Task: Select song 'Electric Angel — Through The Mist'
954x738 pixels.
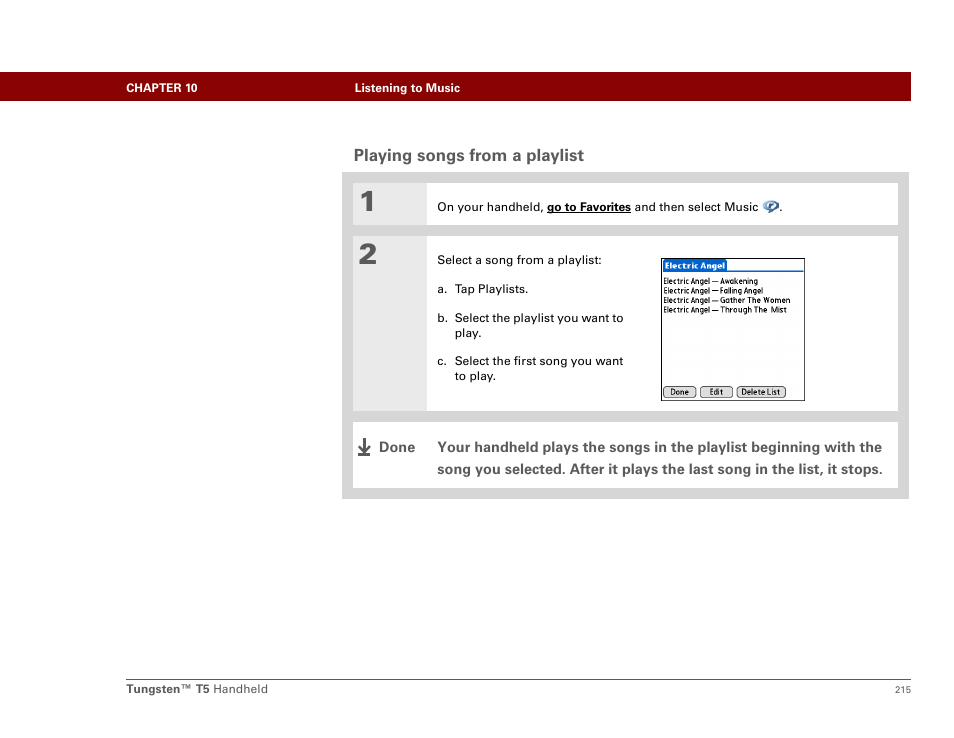Action: click(725, 310)
